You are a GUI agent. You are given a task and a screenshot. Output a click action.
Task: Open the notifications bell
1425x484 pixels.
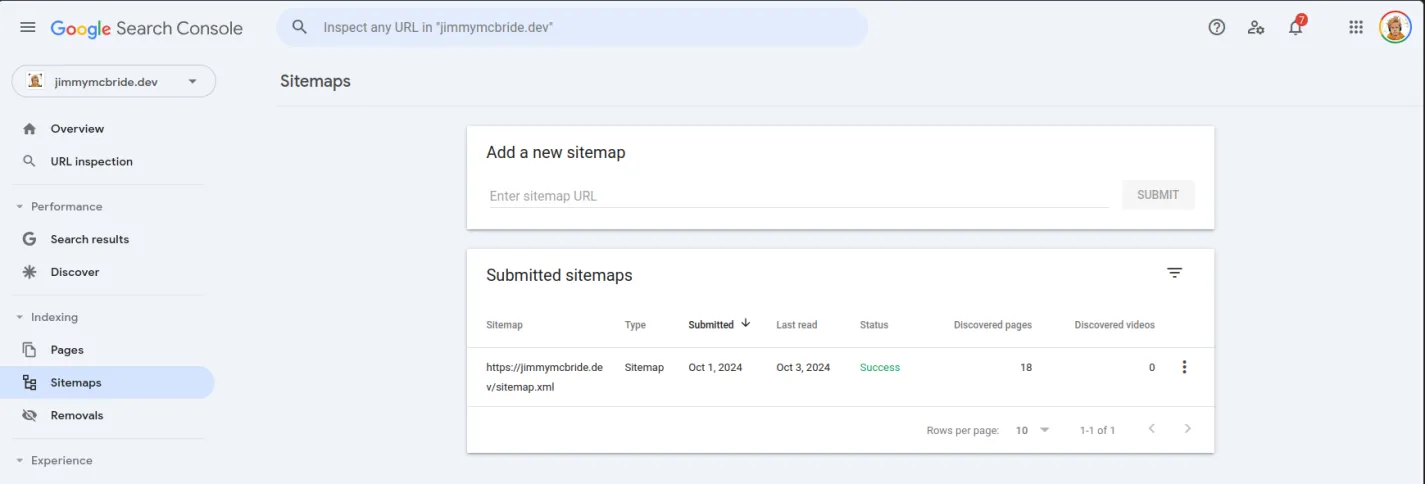(1296, 26)
